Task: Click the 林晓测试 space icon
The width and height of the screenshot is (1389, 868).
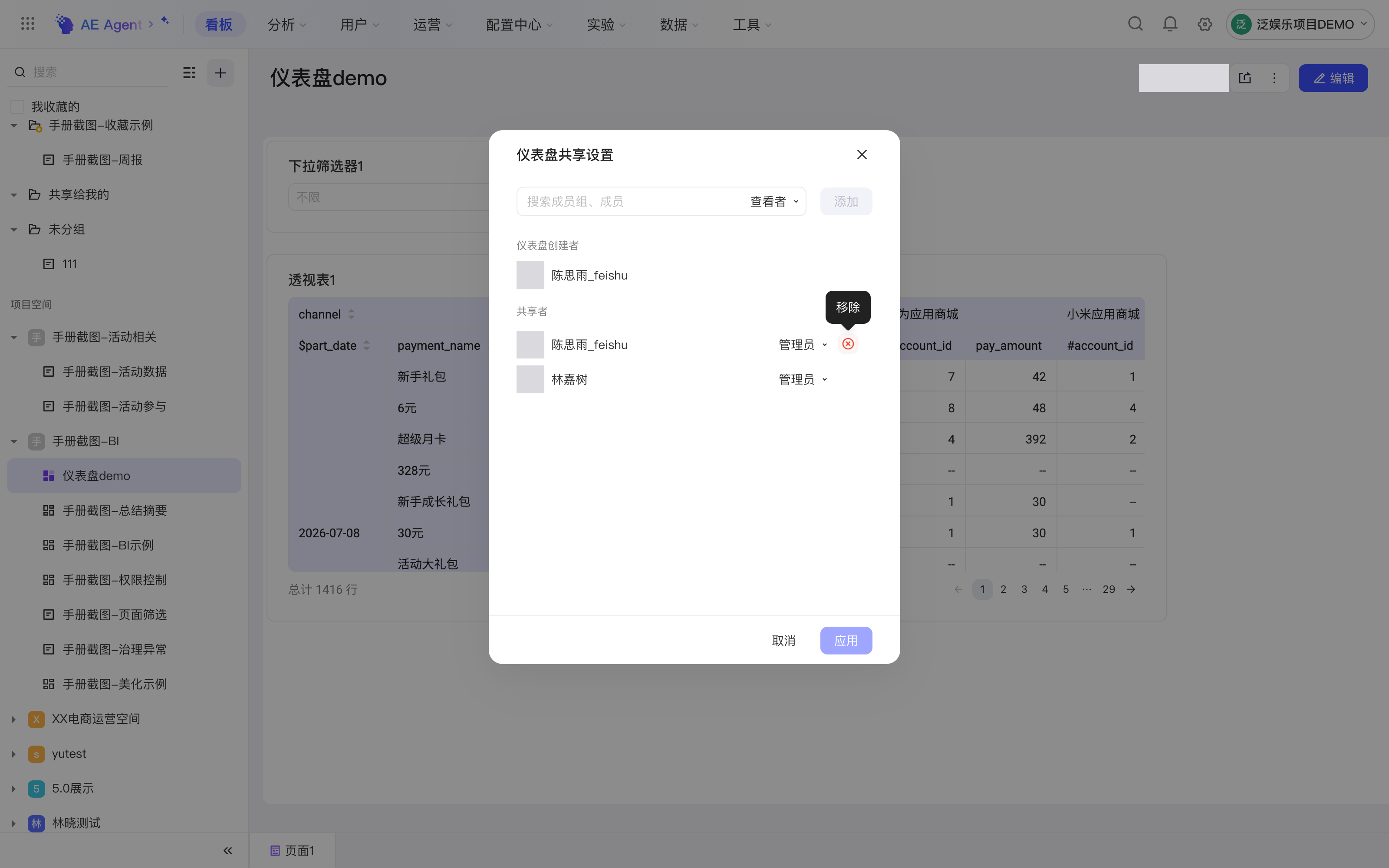Action: click(x=36, y=823)
